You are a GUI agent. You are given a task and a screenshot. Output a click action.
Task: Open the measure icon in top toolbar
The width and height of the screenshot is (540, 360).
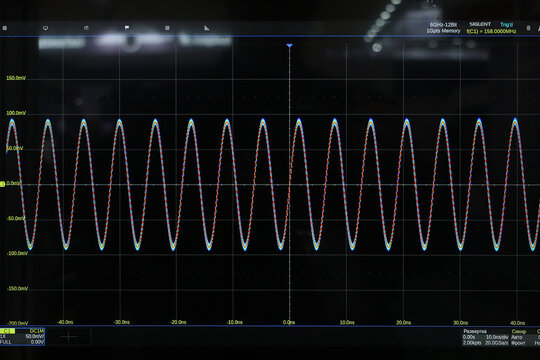(207, 28)
